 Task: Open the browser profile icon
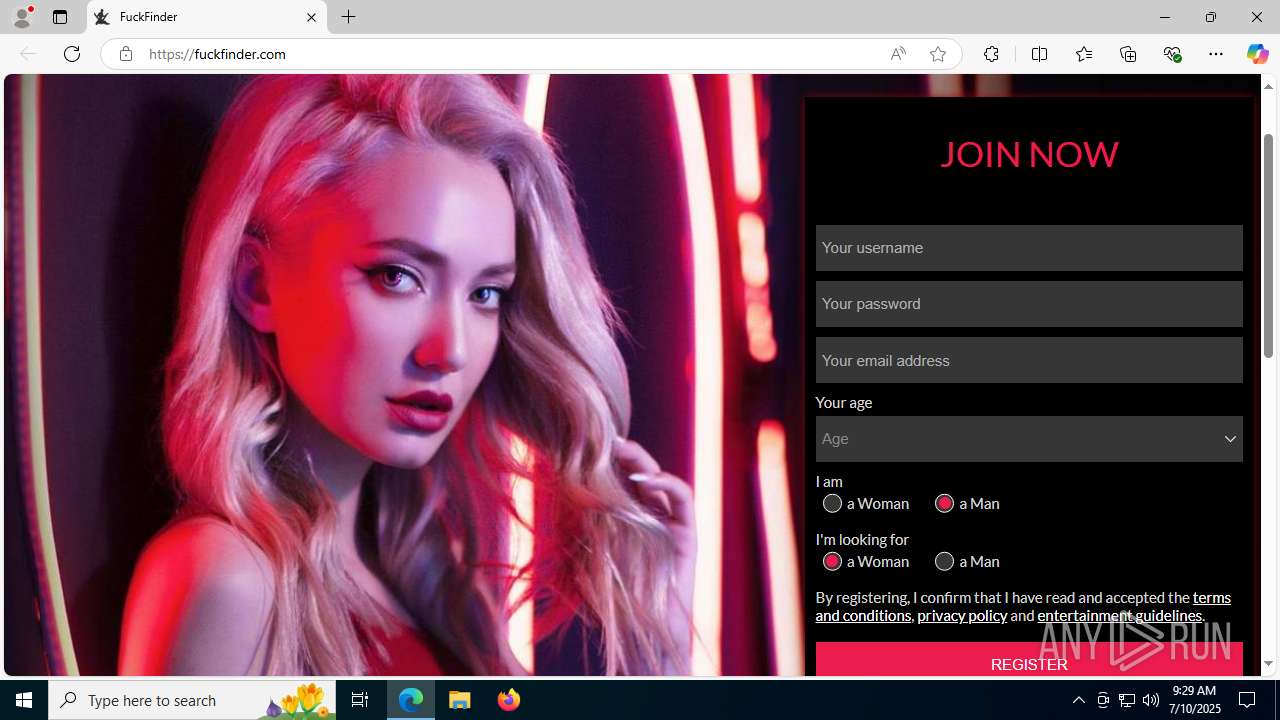22,17
